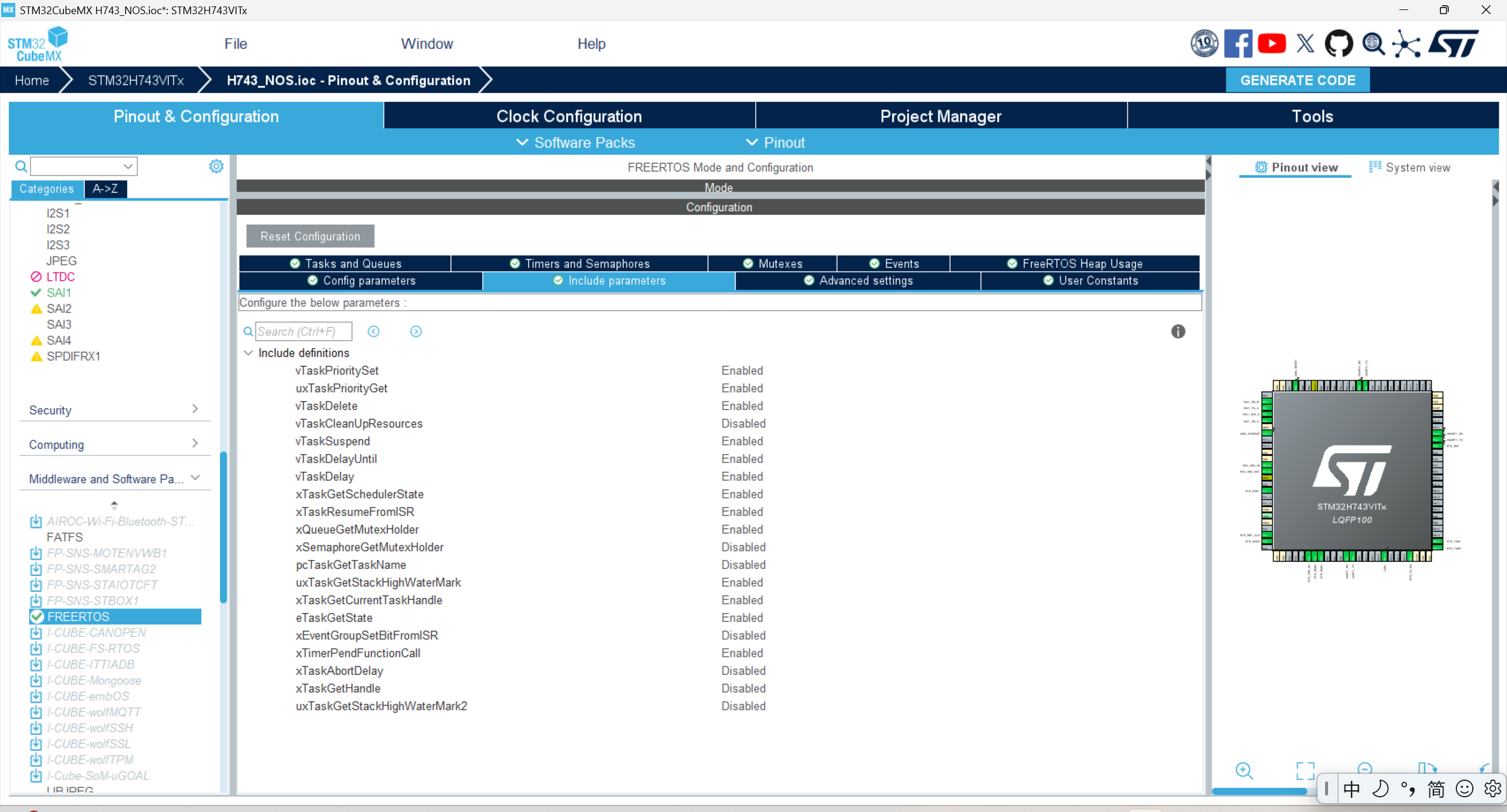Click the STM32H743VITx chip thumbnail
Screen dimensions: 1507x812
tap(1352, 471)
